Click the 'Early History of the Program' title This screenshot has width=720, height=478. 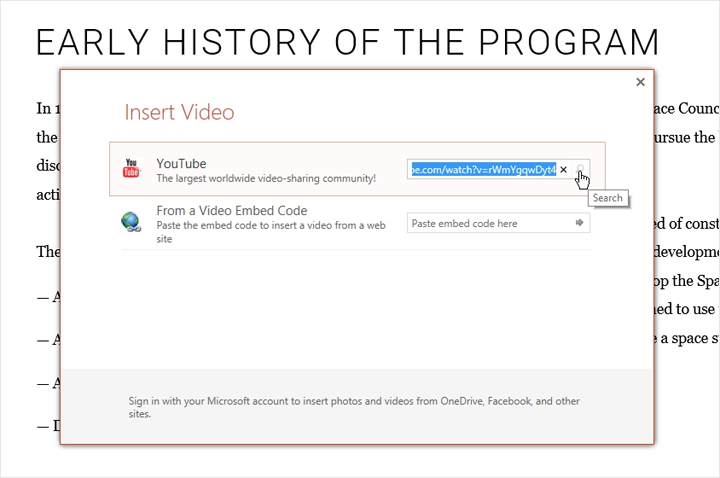click(x=347, y=43)
